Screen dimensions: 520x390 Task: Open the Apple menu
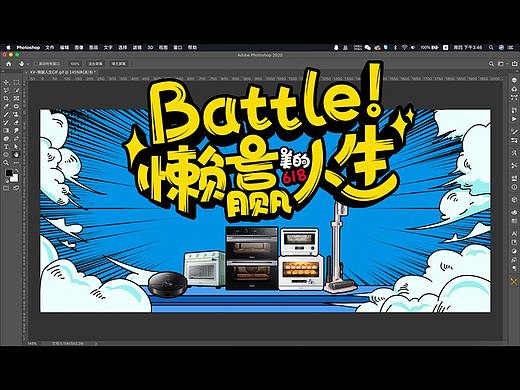(x=9, y=47)
